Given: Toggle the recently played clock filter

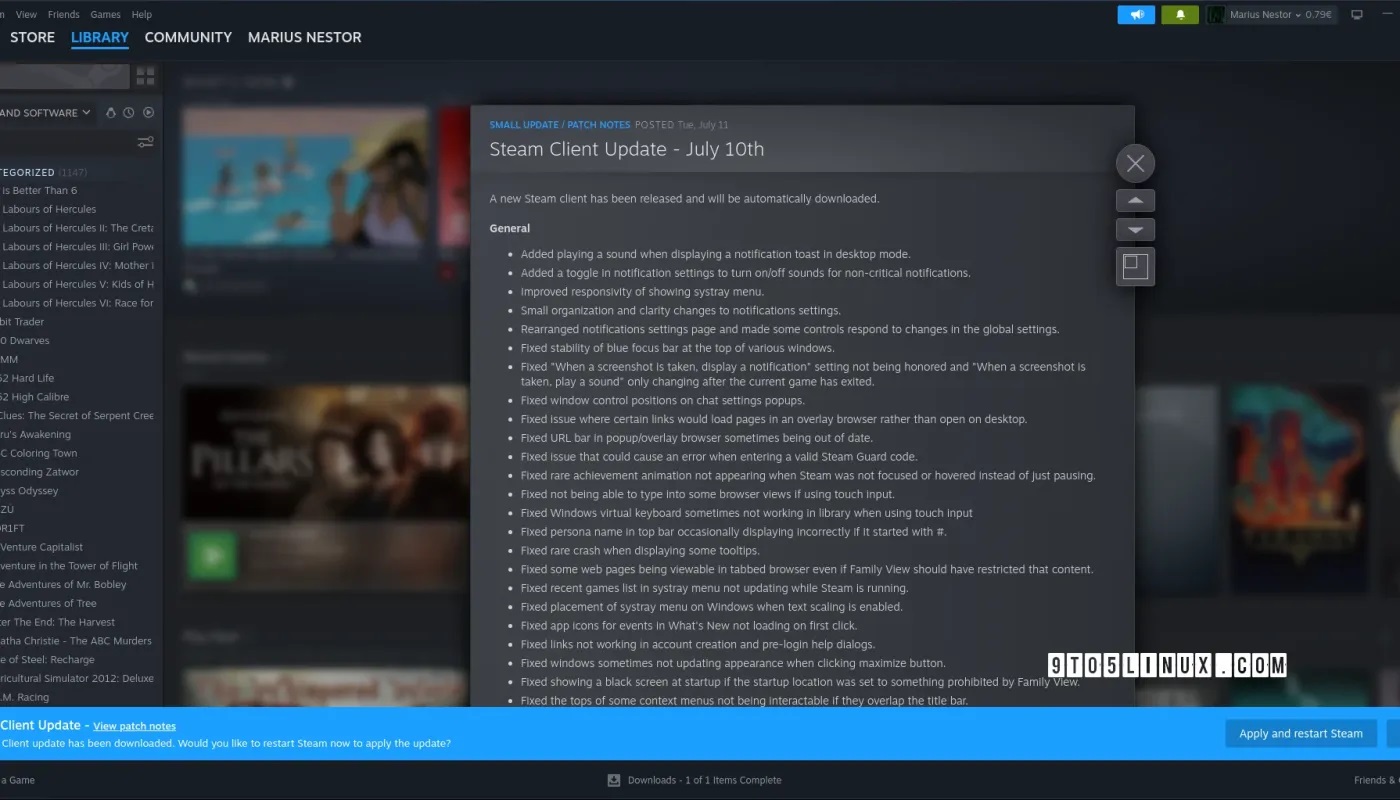Looking at the screenshot, I should pyautogui.click(x=128, y=112).
